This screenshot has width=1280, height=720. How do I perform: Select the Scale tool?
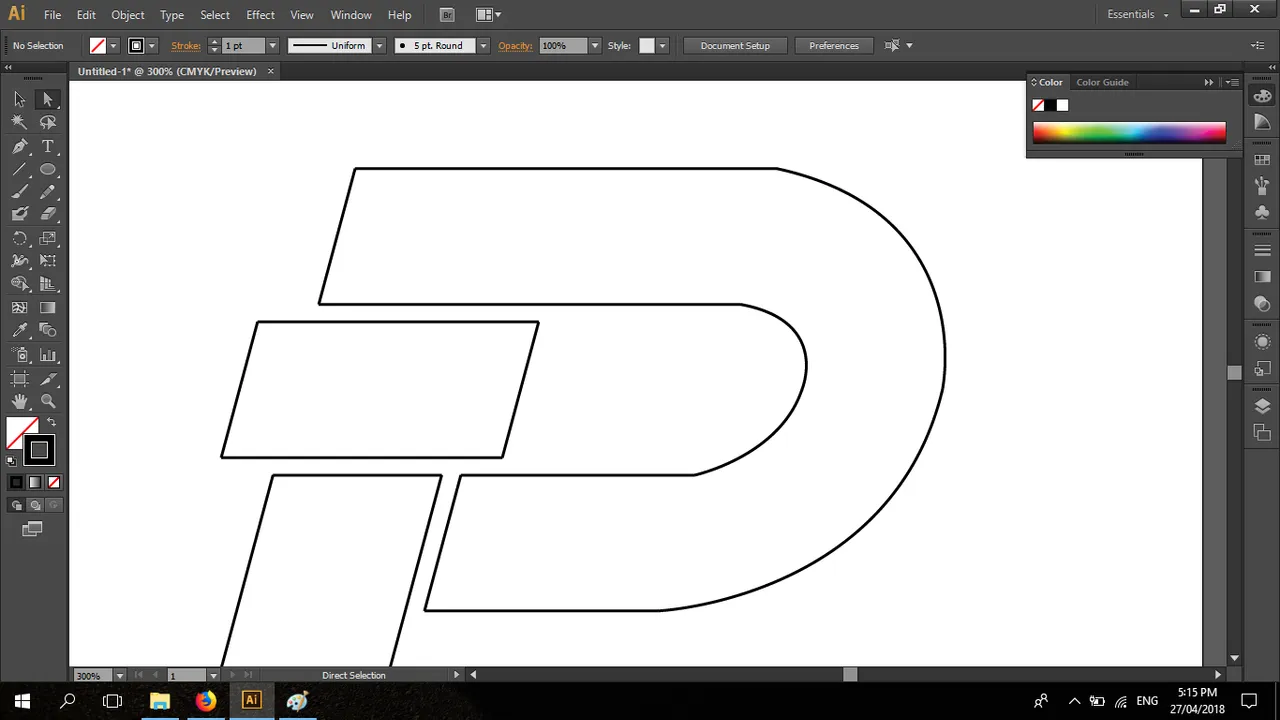click(47, 238)
